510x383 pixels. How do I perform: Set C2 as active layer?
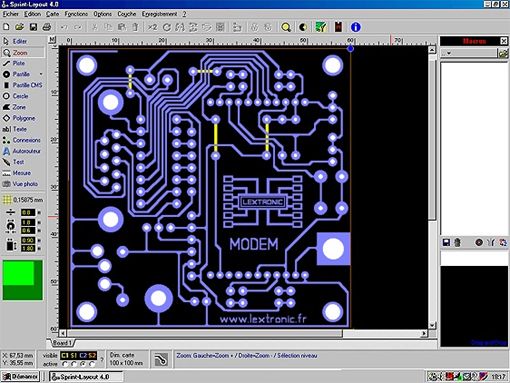tap(83, 364)
